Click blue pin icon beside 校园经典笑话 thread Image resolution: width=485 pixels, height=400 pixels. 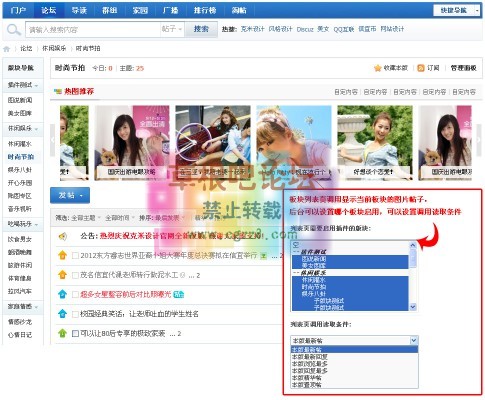(62, 314)
